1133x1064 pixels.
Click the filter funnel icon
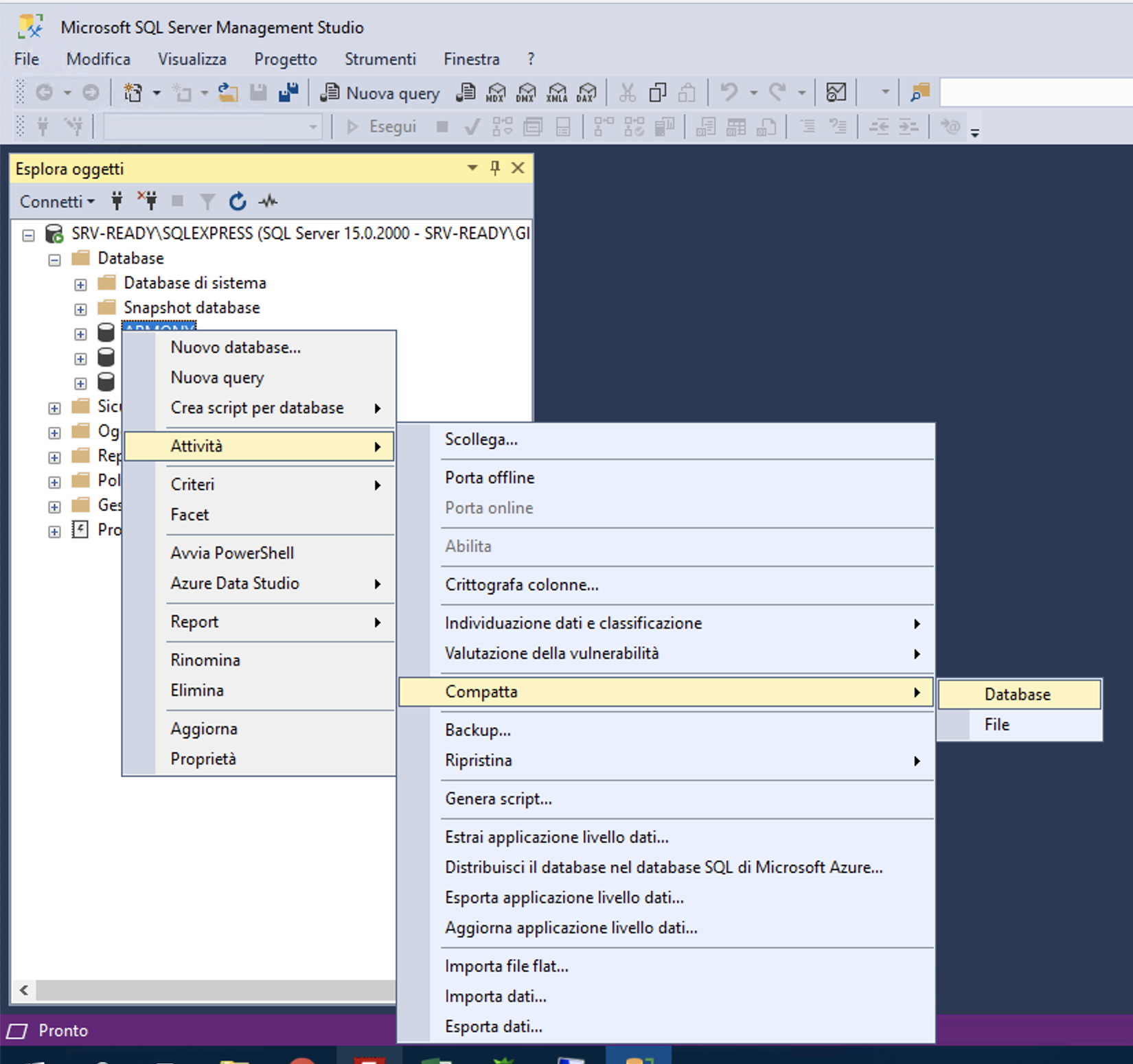pos(207,201)
